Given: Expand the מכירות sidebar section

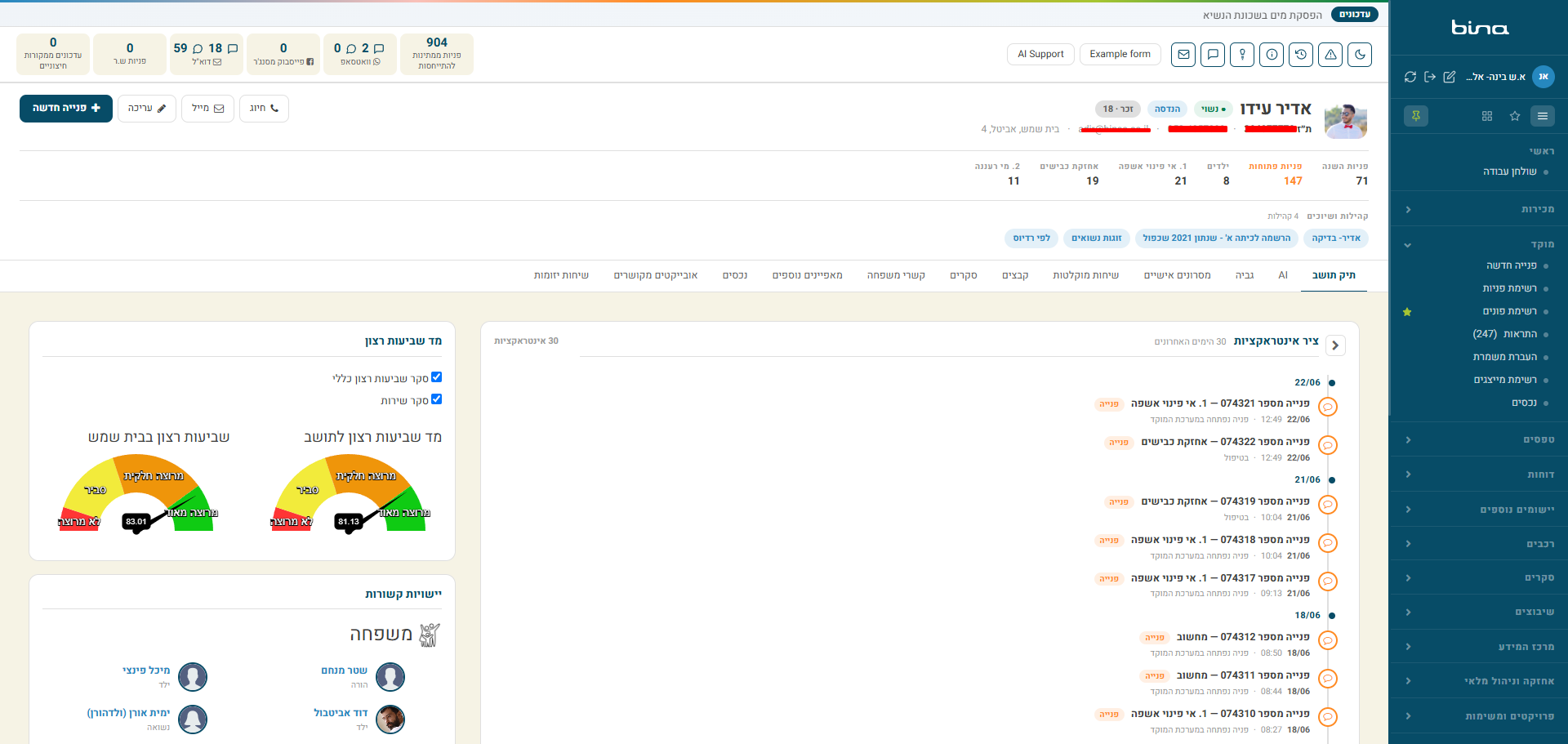Looking at the screenshot, I should [x=1479, y=209].
